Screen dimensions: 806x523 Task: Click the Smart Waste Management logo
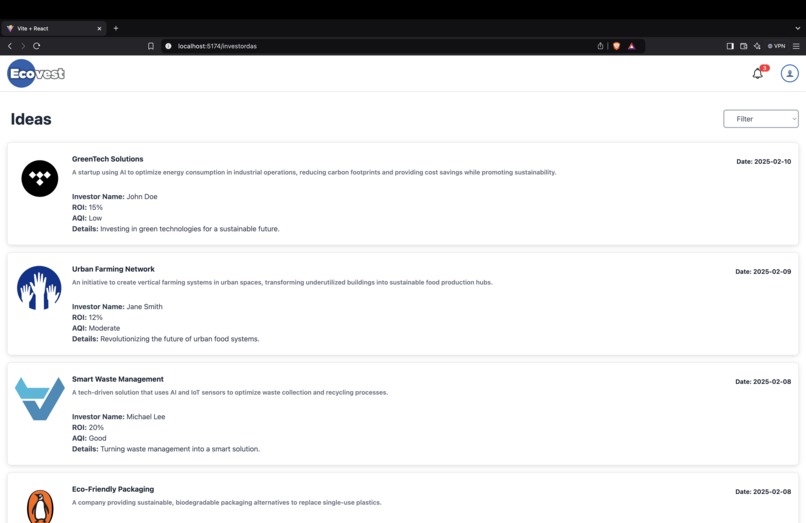(40, 399)
